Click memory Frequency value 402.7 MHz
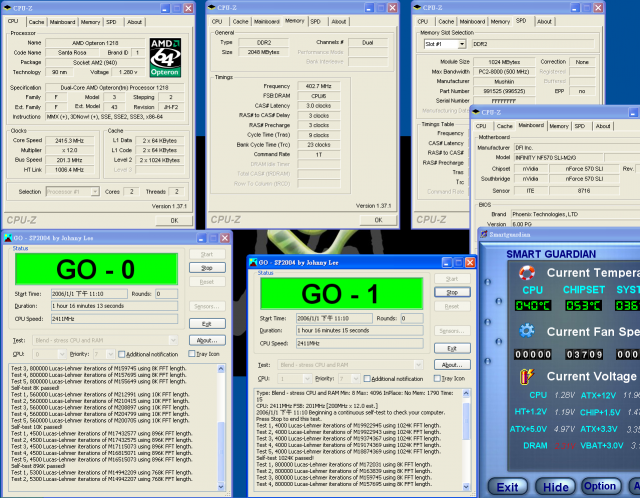 click(x=319, y=86)
